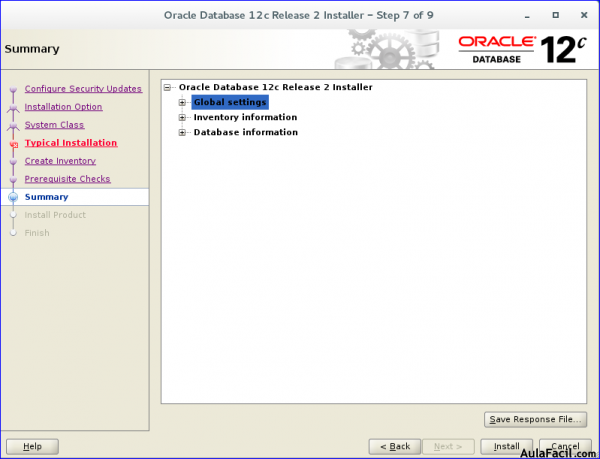Maximize the installer window
Screen dimensions: 600x459
click(x=556, y=15)
